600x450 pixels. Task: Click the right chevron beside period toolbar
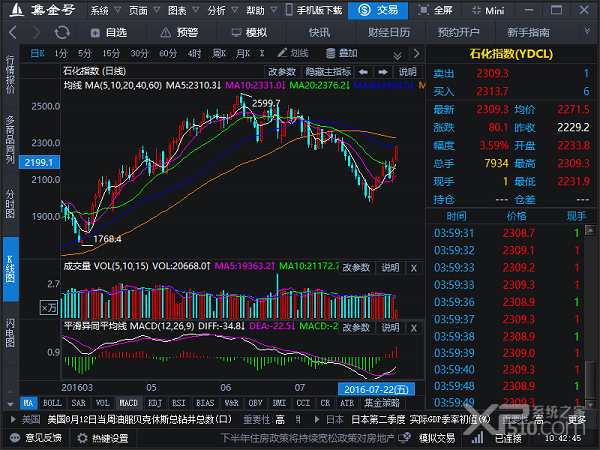416,54
